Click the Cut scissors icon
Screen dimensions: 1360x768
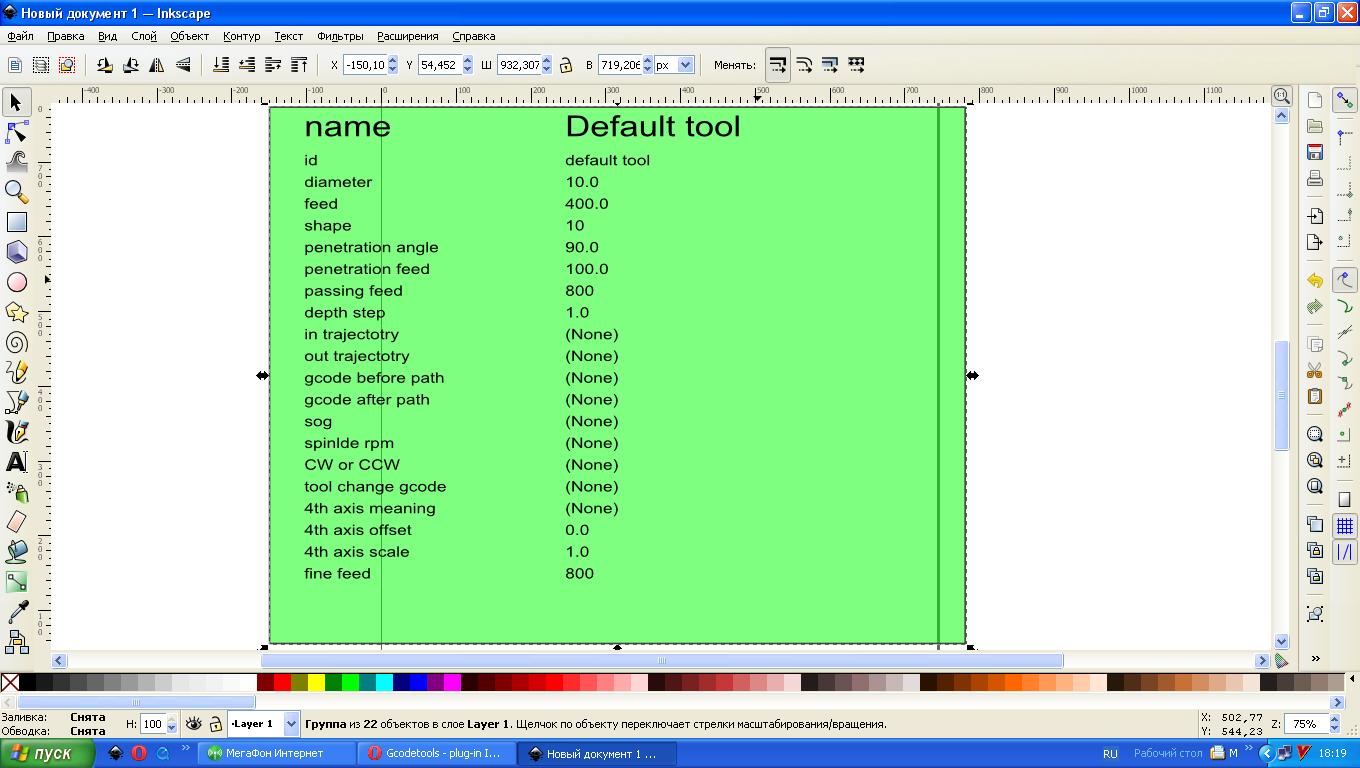1315,370
